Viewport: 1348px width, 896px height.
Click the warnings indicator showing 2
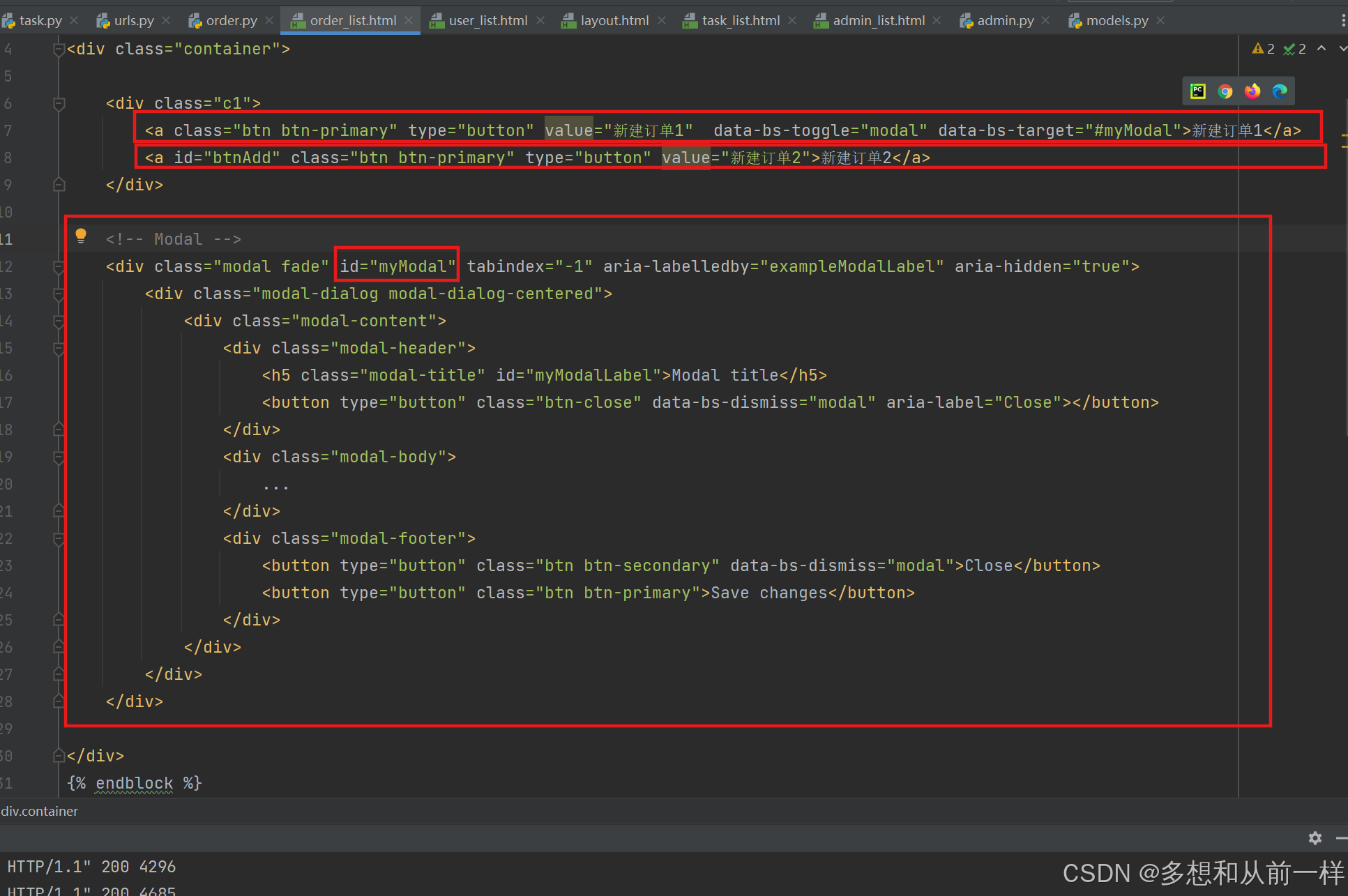point(1263,49)
